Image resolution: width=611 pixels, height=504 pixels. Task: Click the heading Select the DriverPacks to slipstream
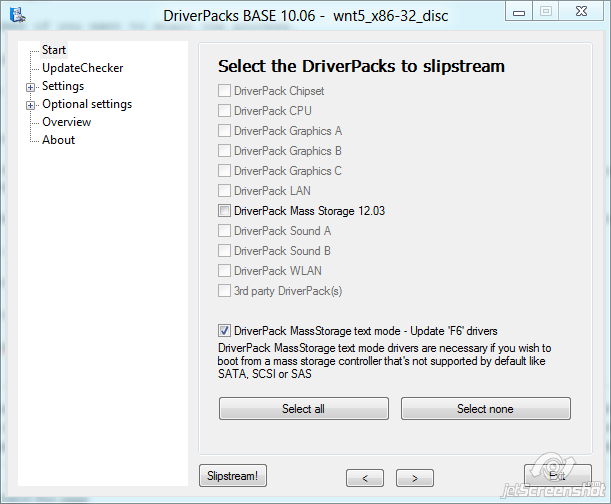pos(361,66)
